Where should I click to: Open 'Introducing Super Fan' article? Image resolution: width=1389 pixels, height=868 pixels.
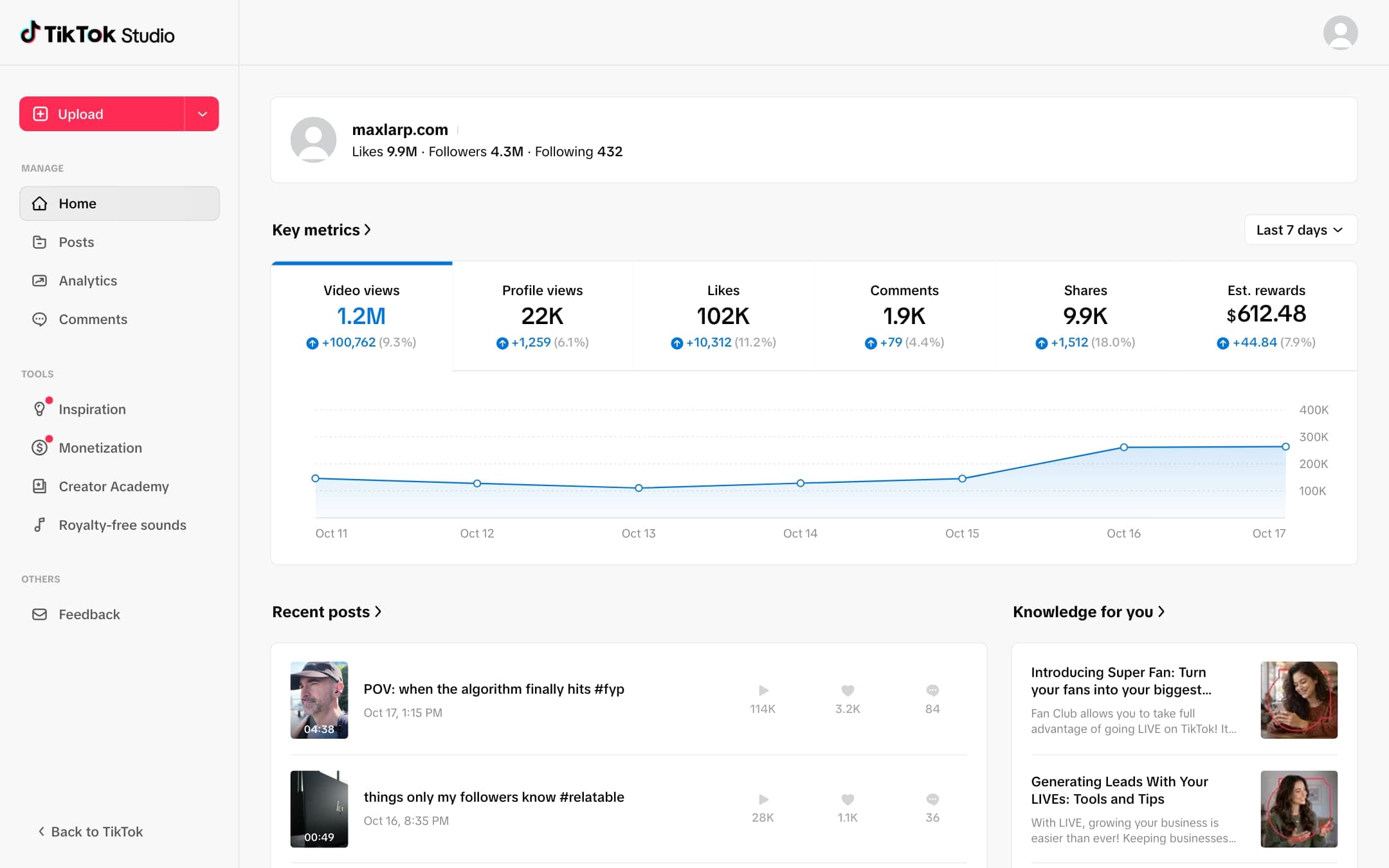coord(1184,700)
